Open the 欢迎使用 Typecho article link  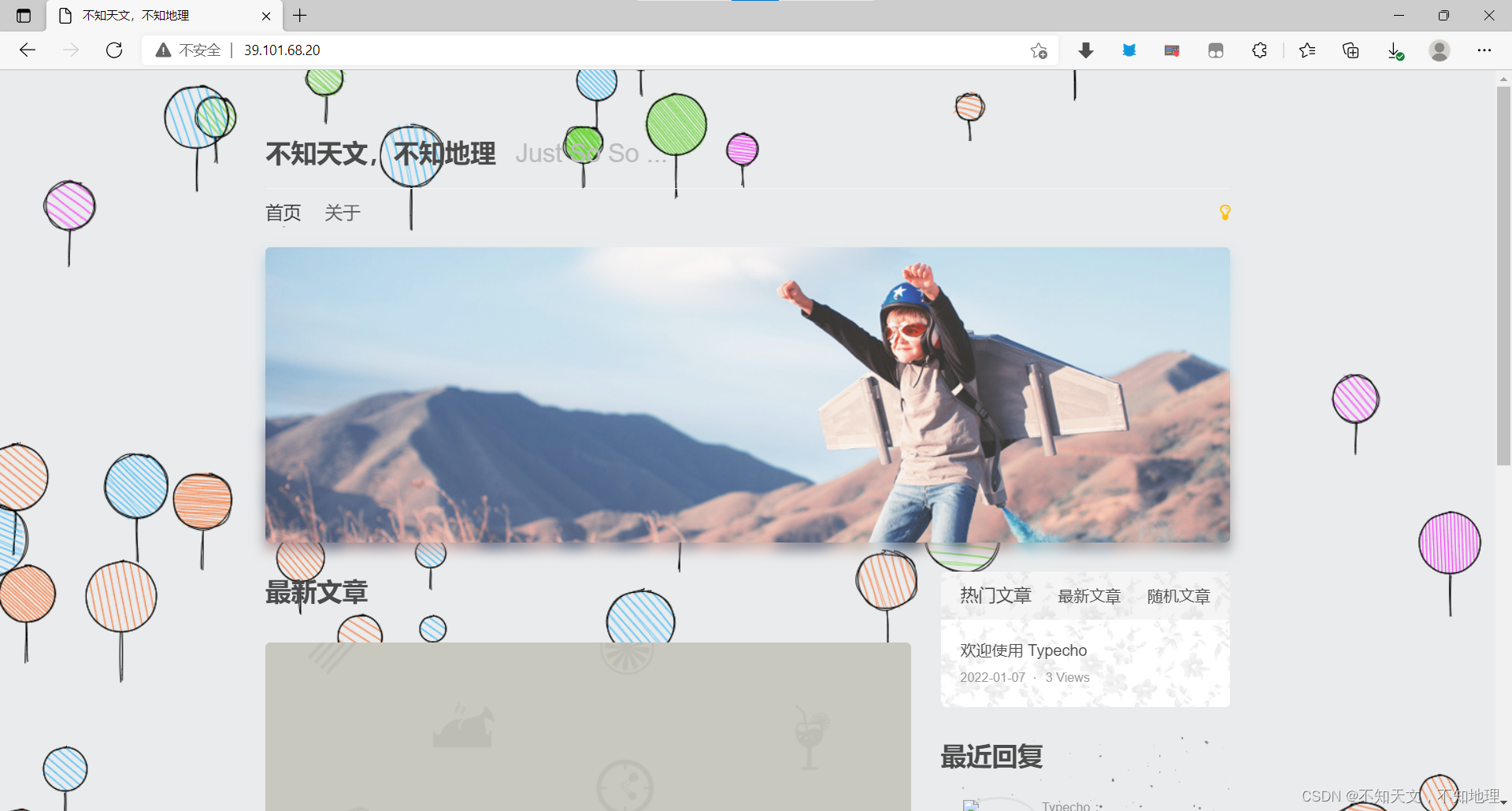coord(1023,650)
